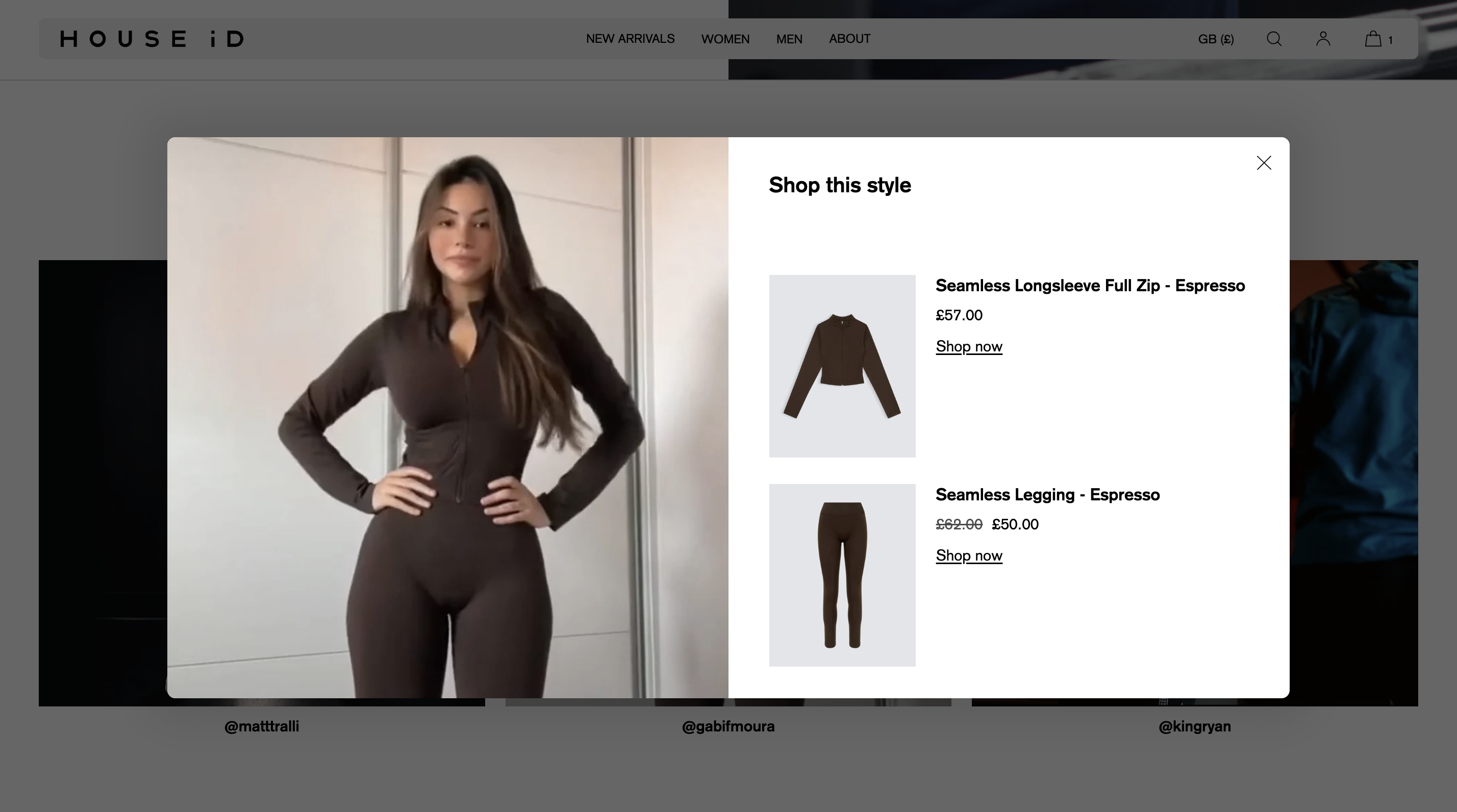Click the user account icon

(1322, 38)
